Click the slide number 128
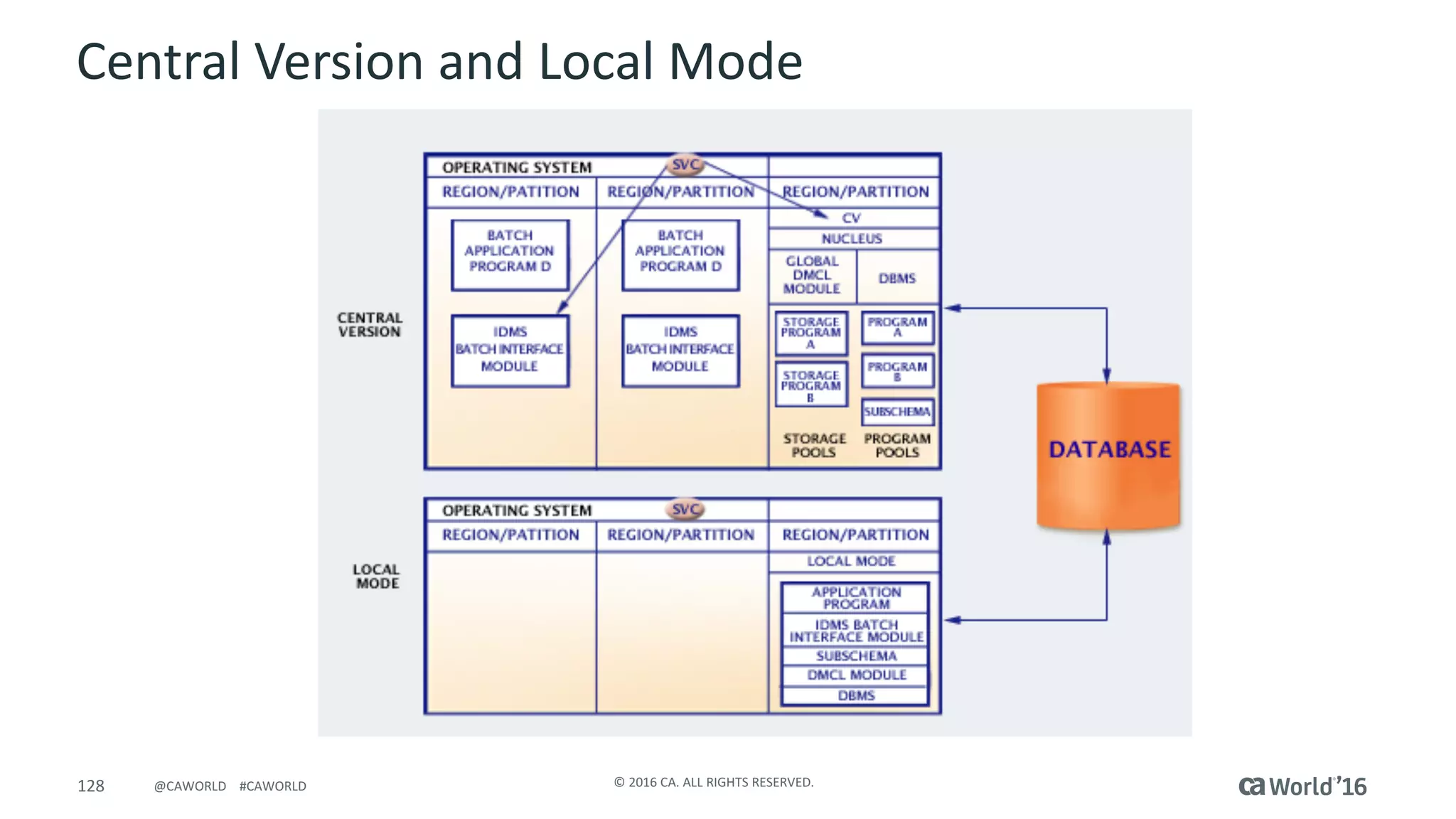This screenshot has height=819, width=1456. click(x=90, y=786)
